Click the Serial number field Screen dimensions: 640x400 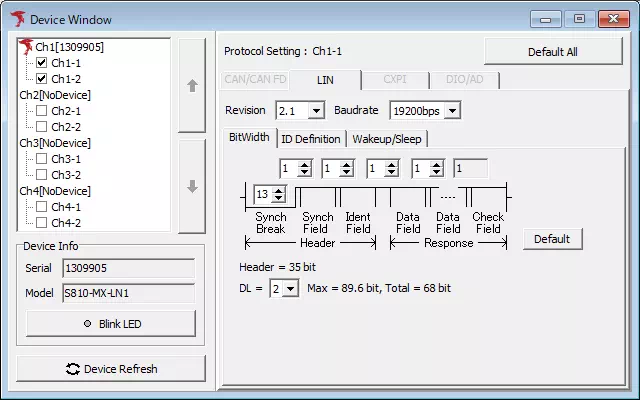[x=128, y=268]
